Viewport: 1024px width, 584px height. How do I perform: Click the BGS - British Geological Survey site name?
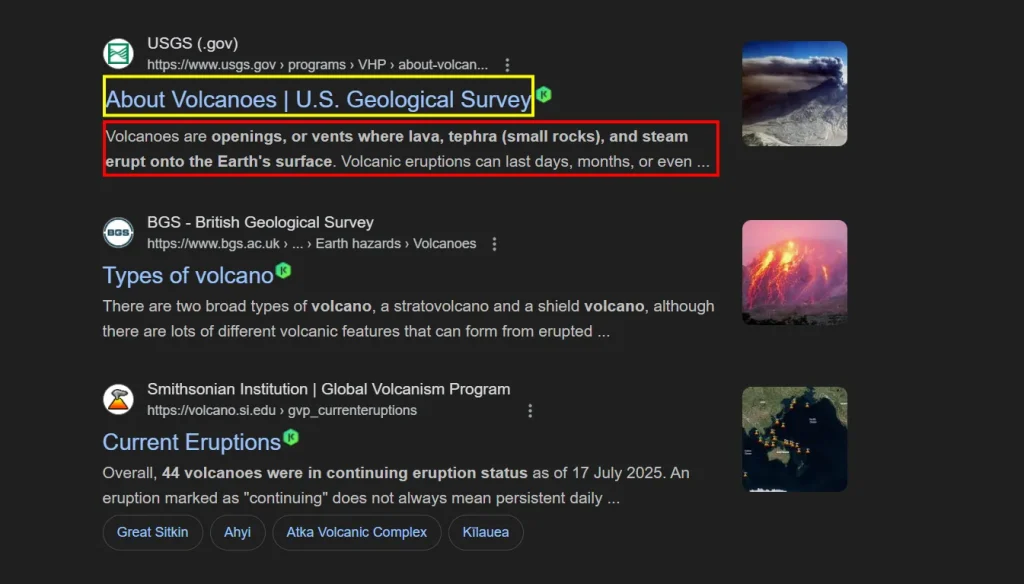coord(260,222)
